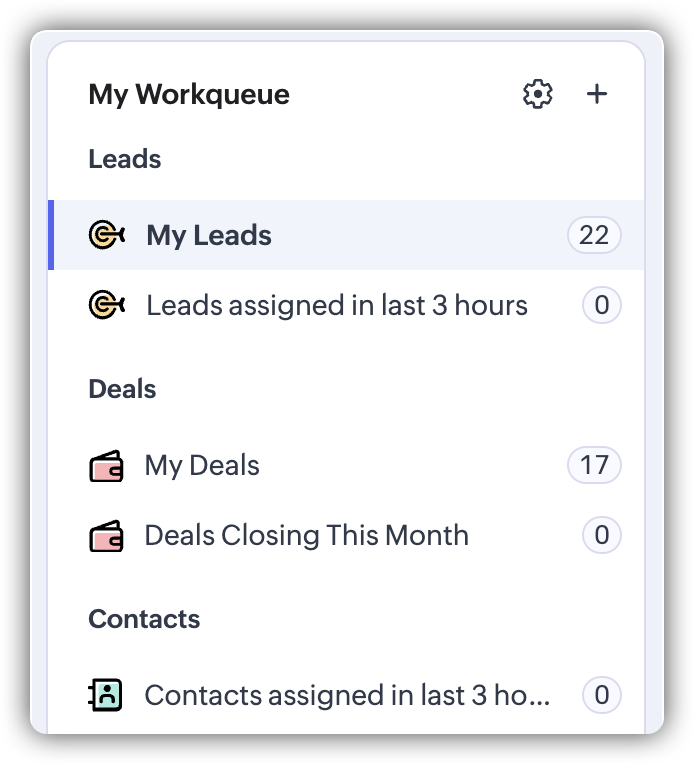Image resolution: width=694 pixels, height=764 pixels.
Task: Click the Deals section heading
Action: point(123,389)
